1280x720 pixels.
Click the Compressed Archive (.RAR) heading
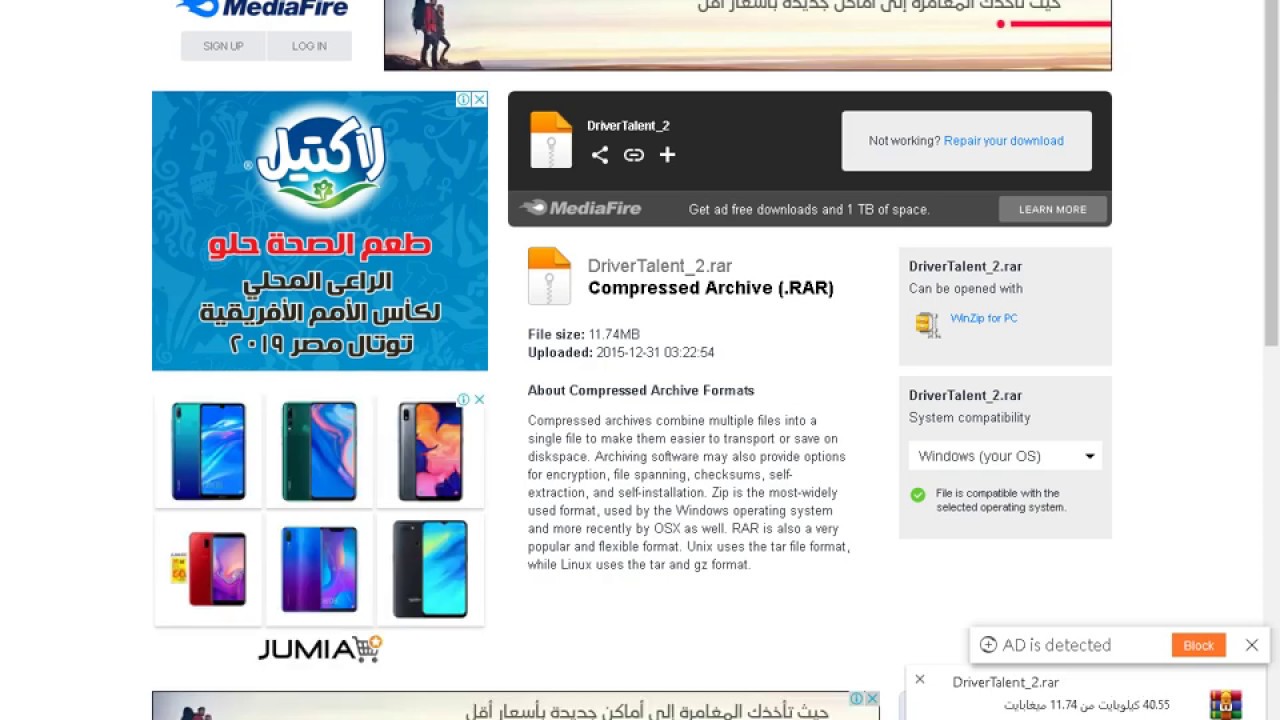(x=711, y=288)
